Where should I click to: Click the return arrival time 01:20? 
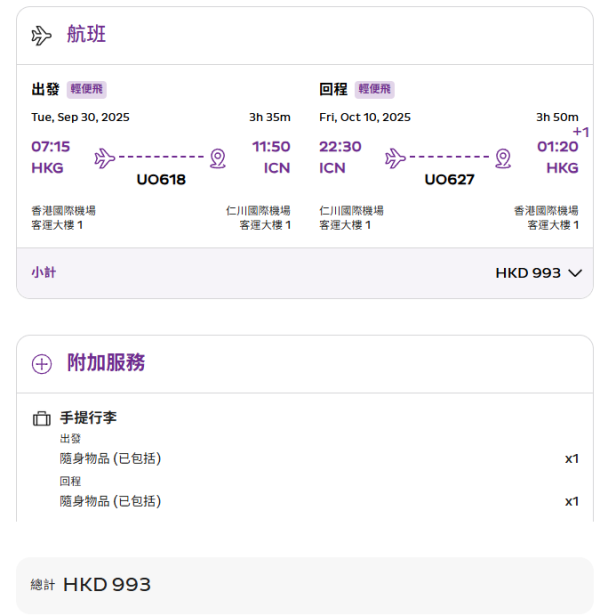coord(558,147)
